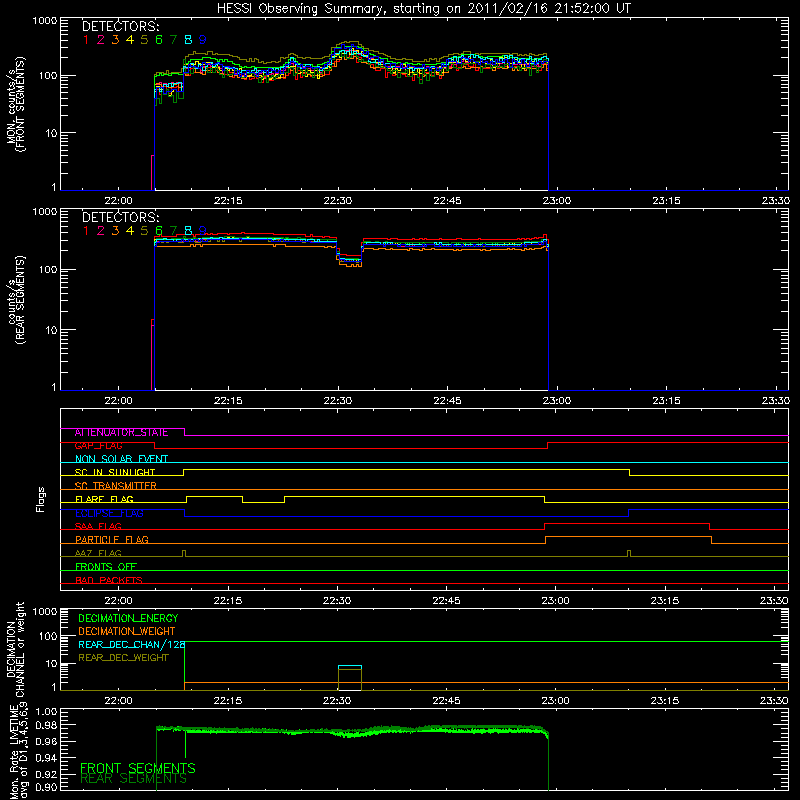This screenshot has height=800, width=800.
Task: Click the REAR_DEC_WEIGHT legend entry
Action: (x=123, y=658)
